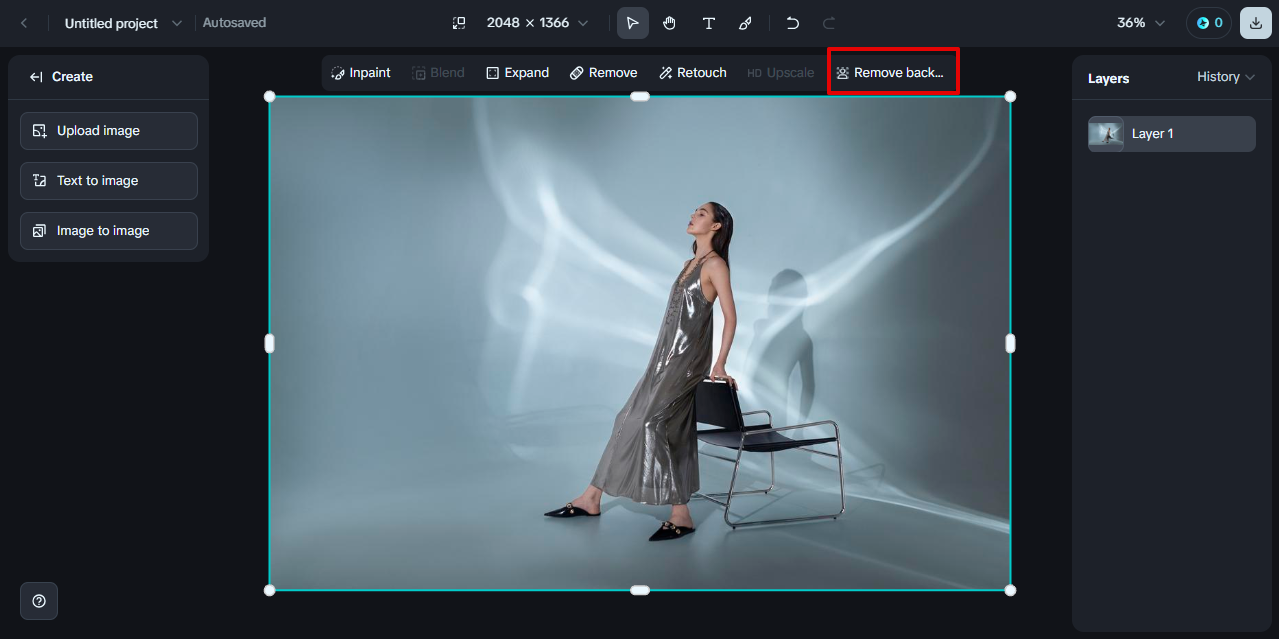
Task: Switch to the Layers tab
Action: (x=1108, y=78)
